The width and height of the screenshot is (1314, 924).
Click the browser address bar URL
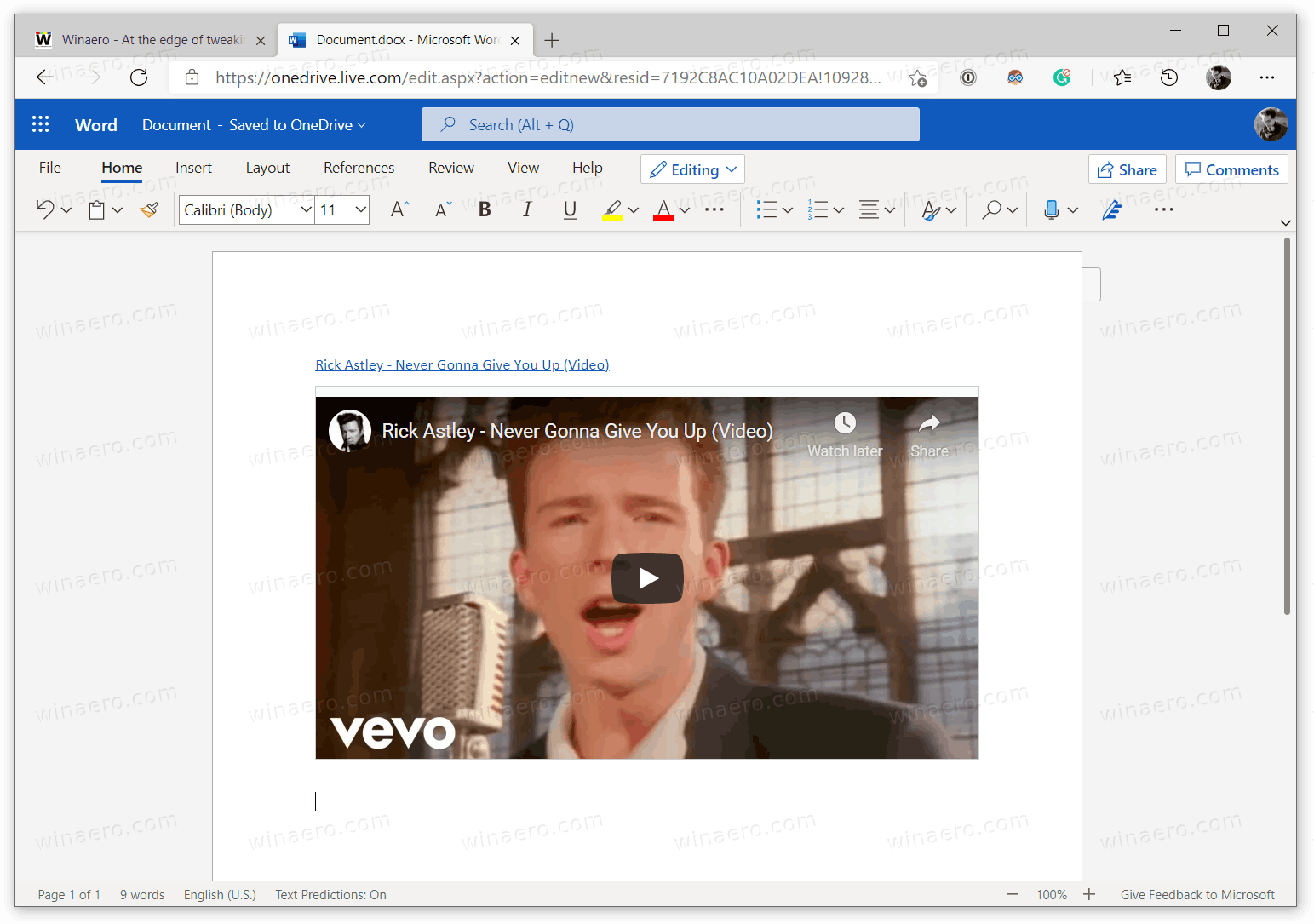548,77
